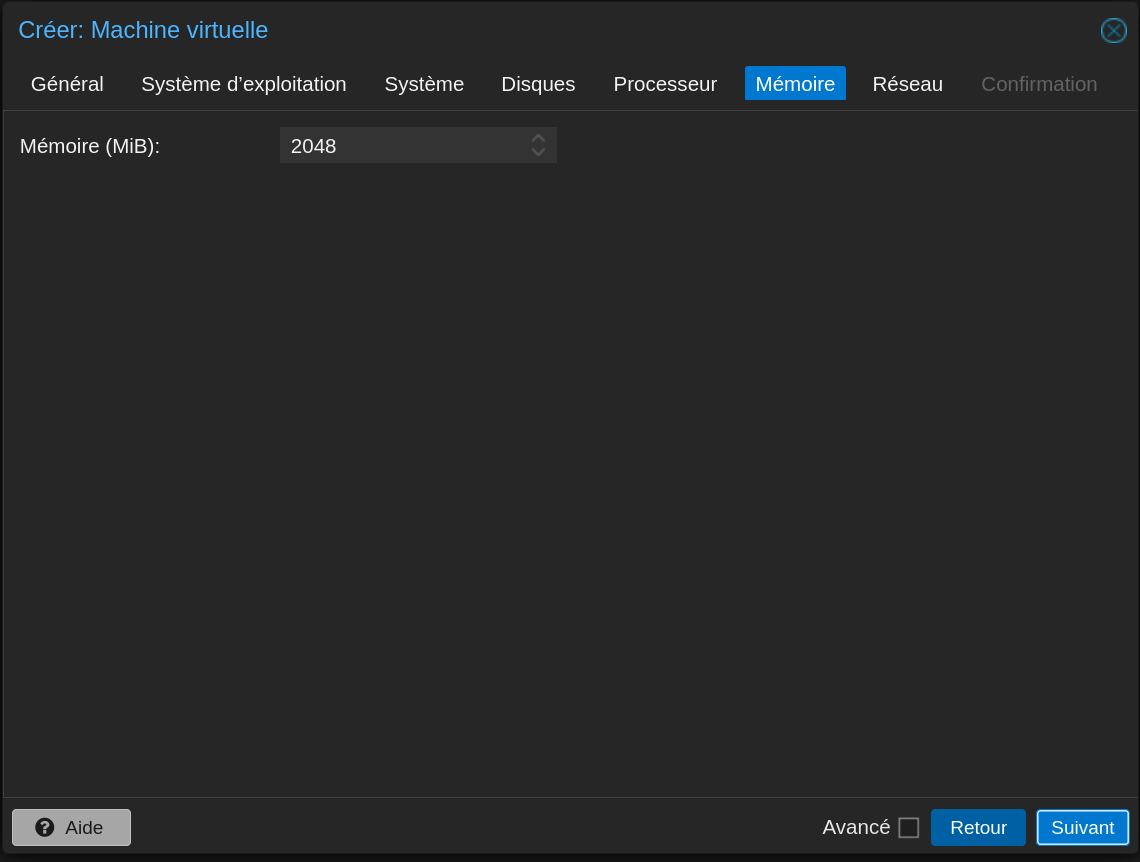The width and height of the screenshot is (1140, 862).
Task: Click the greyed-out Confirmation tab
Action: point(1039,84)
